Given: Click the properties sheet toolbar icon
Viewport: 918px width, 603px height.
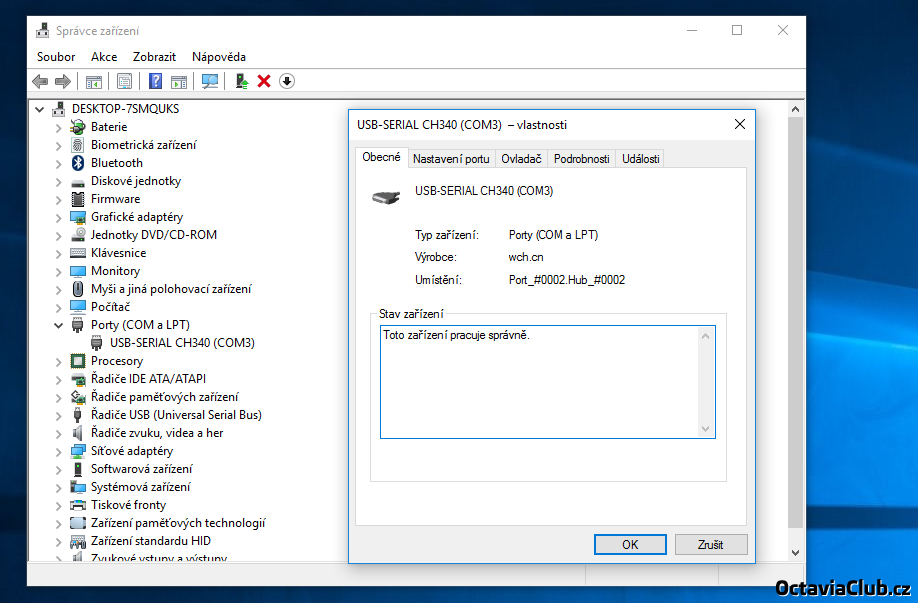Looking at the screenshot, I should pyautogui.click(x=124, y=81).
